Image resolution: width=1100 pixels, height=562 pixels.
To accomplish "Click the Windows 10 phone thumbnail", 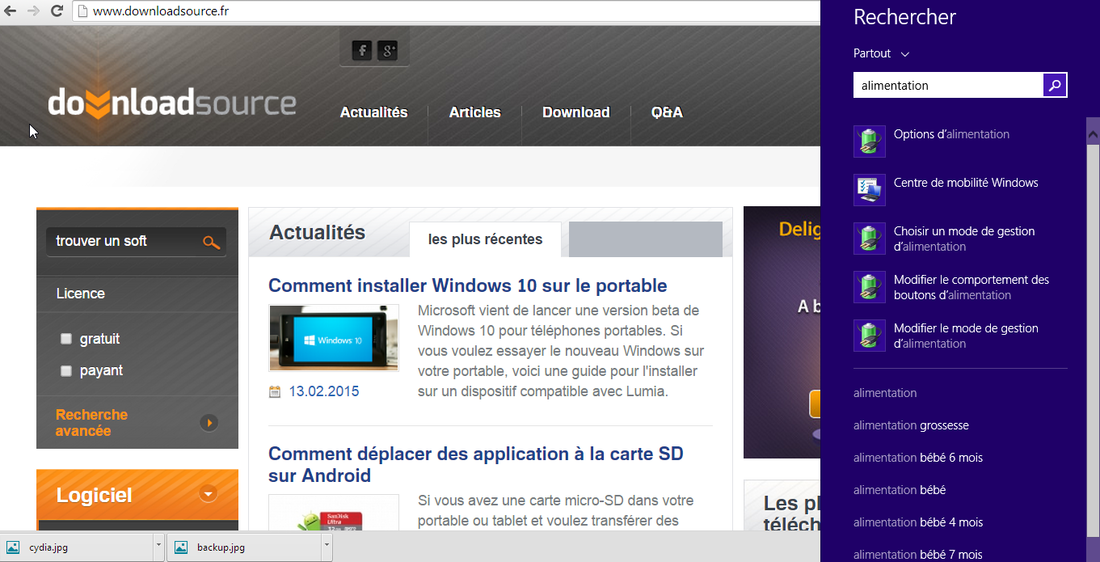I will coord(333,337).
